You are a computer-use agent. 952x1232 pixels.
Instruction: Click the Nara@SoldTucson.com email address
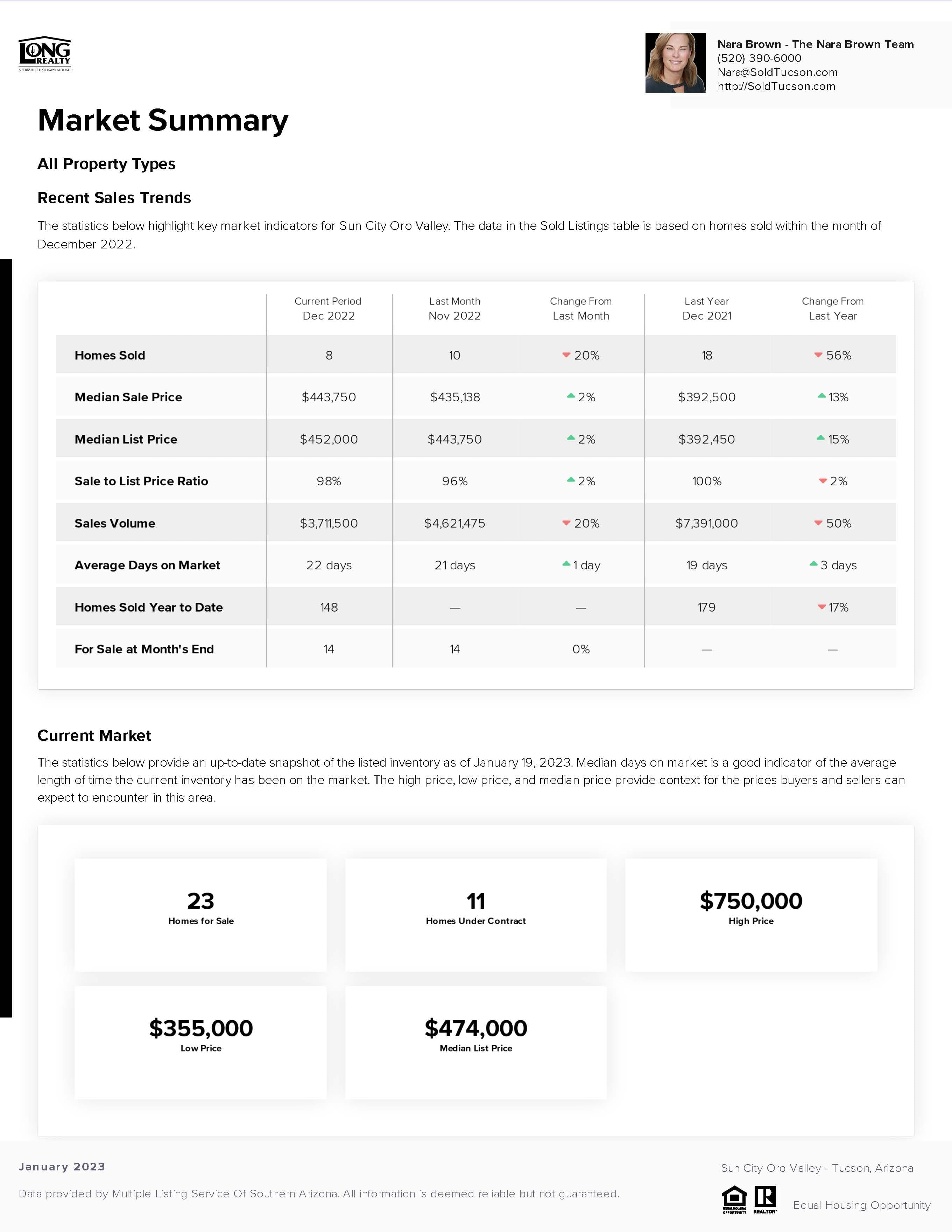pyautogui.click(x=777, y=72)
